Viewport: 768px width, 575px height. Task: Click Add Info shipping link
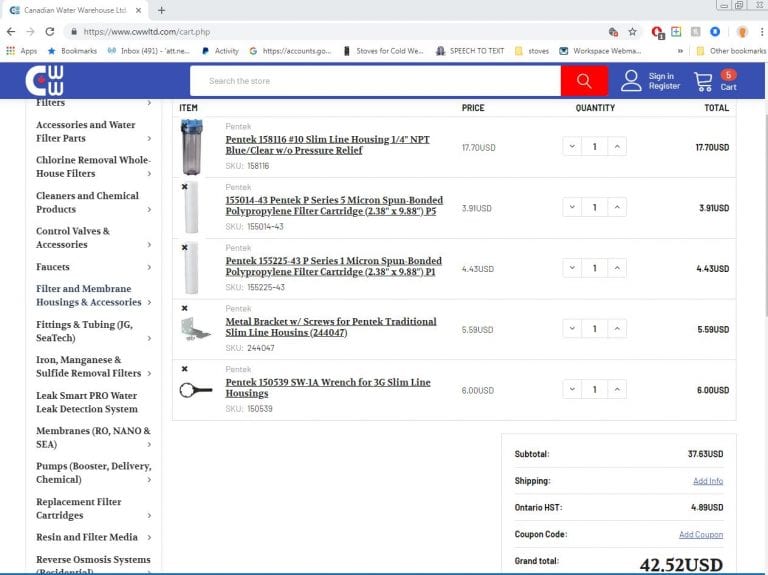(x=707, y=481)
